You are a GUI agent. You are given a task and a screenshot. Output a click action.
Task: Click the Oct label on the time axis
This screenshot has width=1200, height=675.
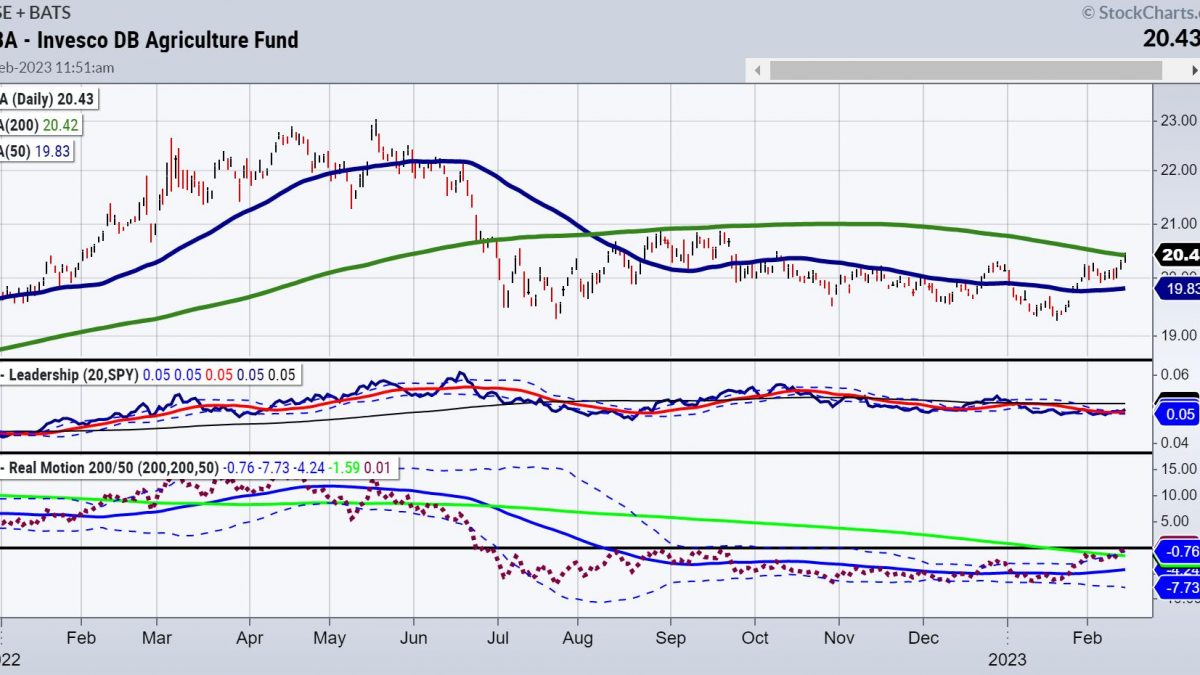coord(755,637)
